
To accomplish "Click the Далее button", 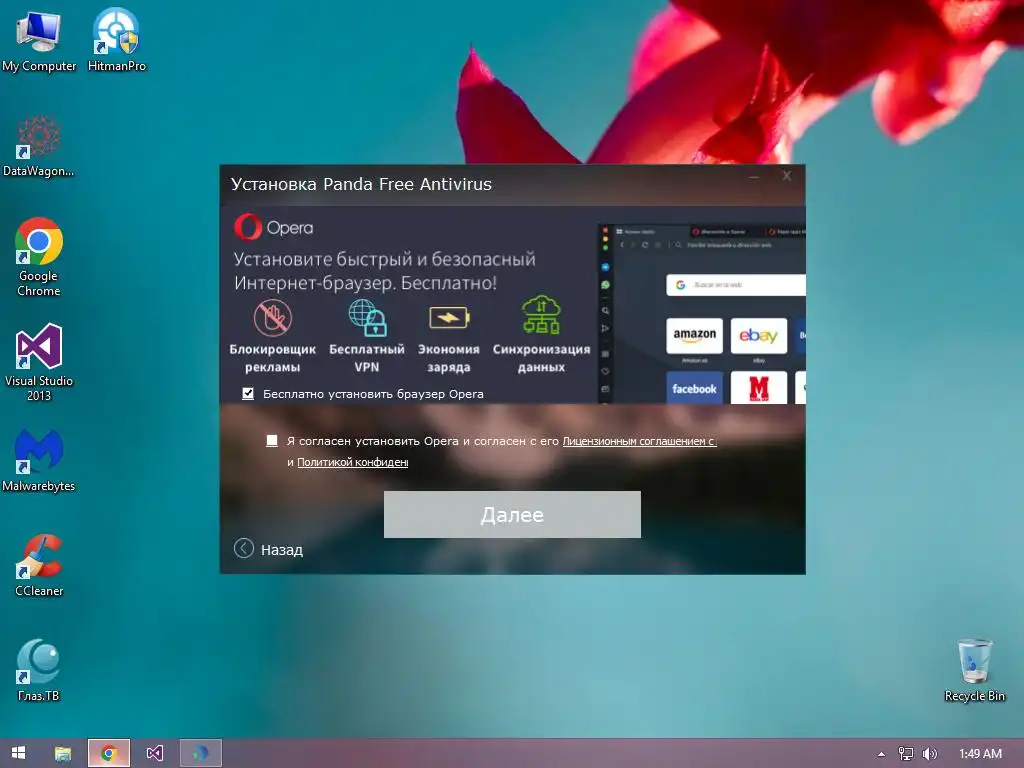I will pyautogui.click(x=512, y=515).
